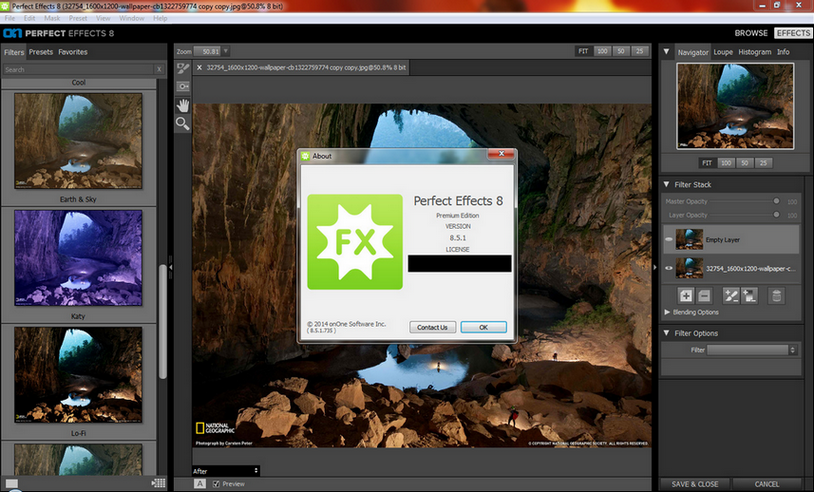Switch to the Info tab
Image resolution: width=814 pixels, height=492 pixels.
(783, 52)
